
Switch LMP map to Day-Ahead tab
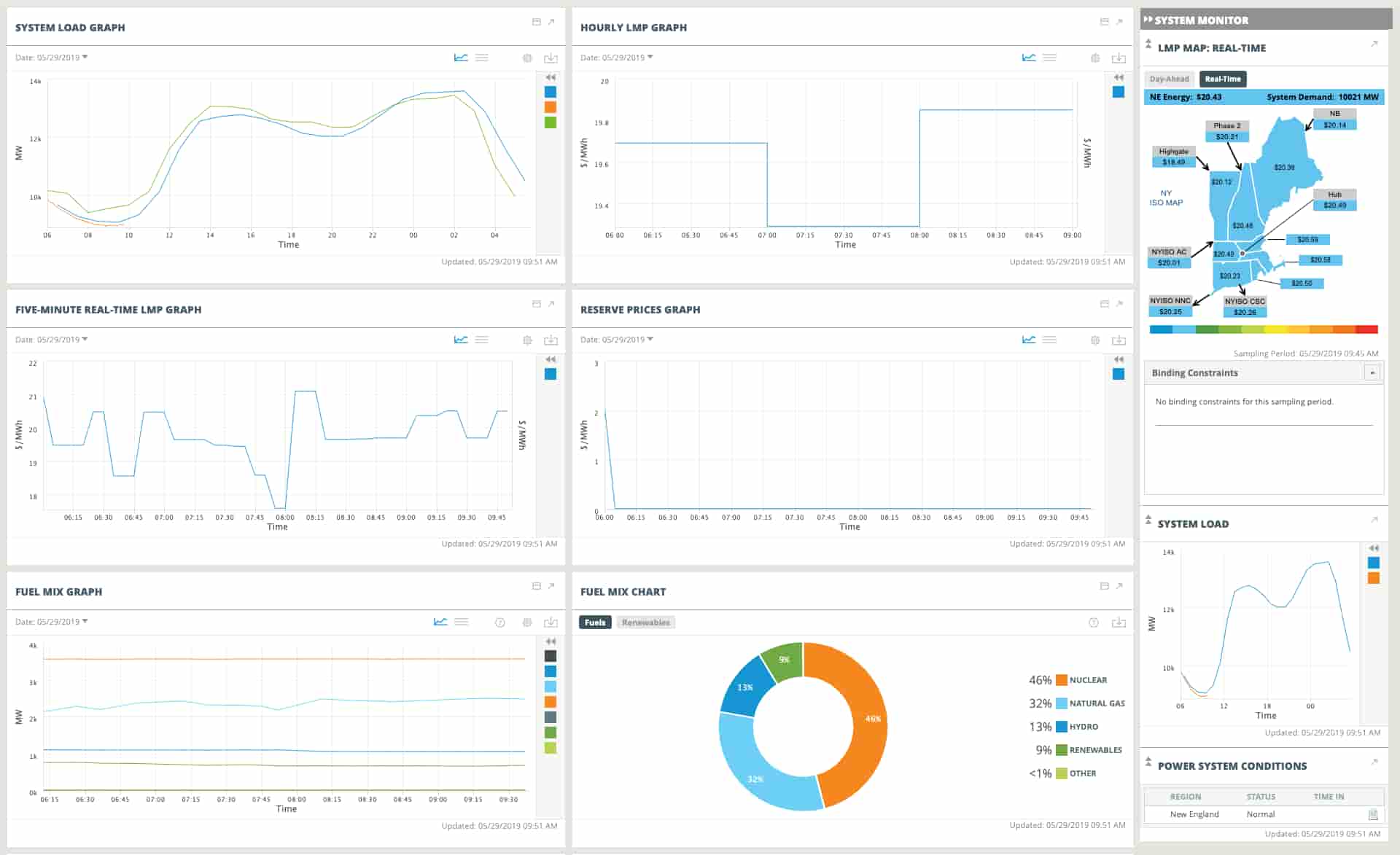click(x=1169, y=79)
